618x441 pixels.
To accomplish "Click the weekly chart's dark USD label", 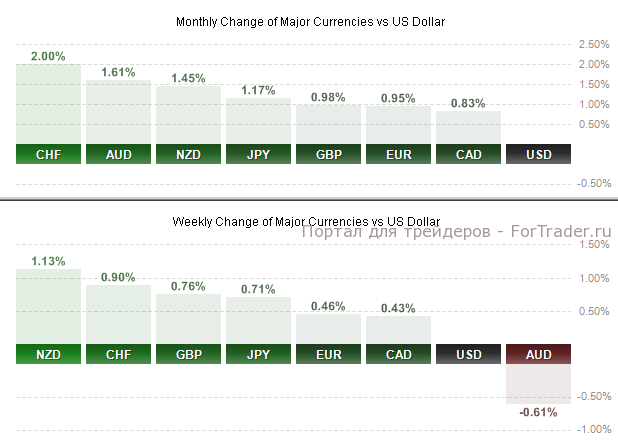I will point(468,353).
